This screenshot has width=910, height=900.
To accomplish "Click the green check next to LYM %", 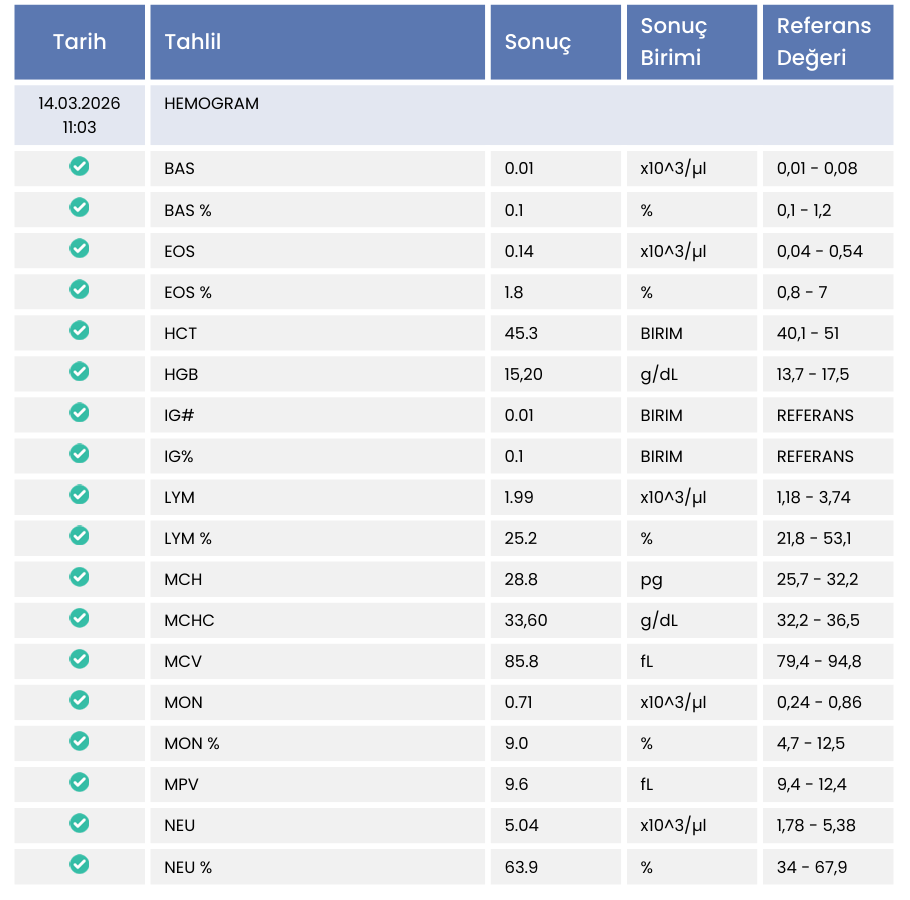I will pos(79,536).
